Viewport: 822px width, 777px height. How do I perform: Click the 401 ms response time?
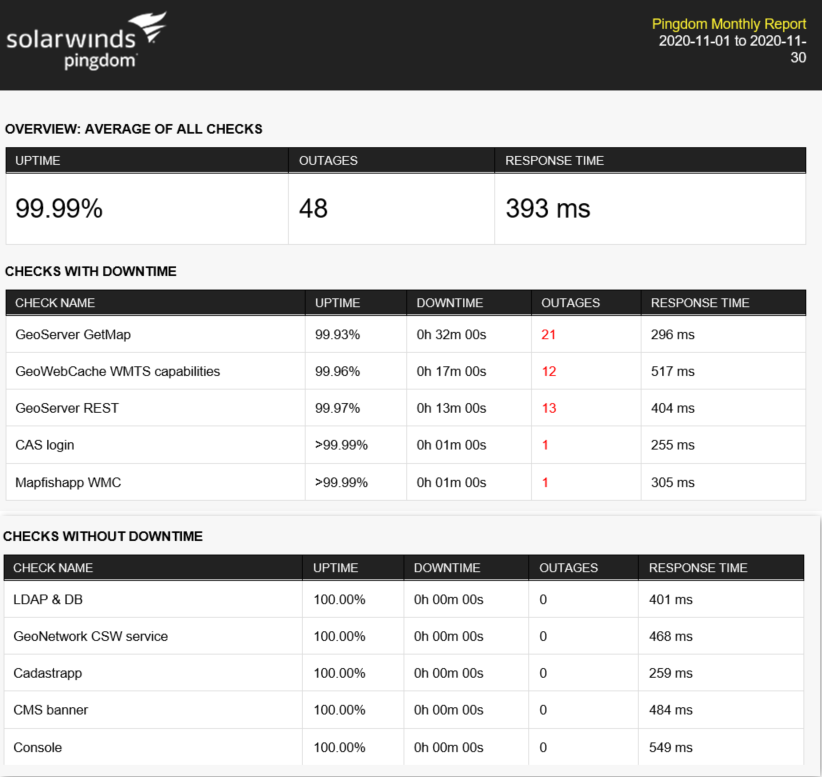click(670, 599)
